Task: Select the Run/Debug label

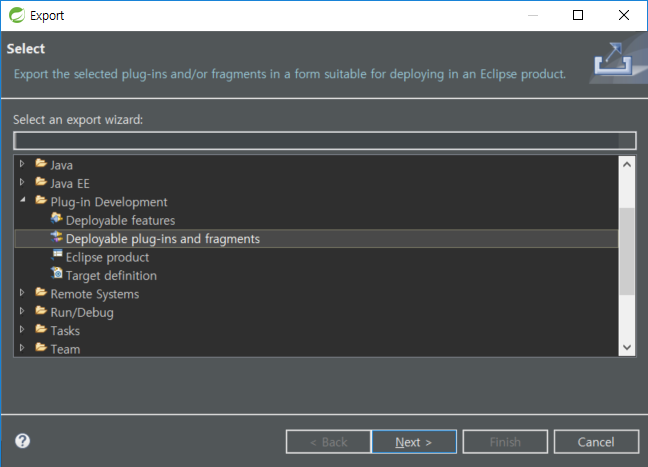Action: click(82, 313)
